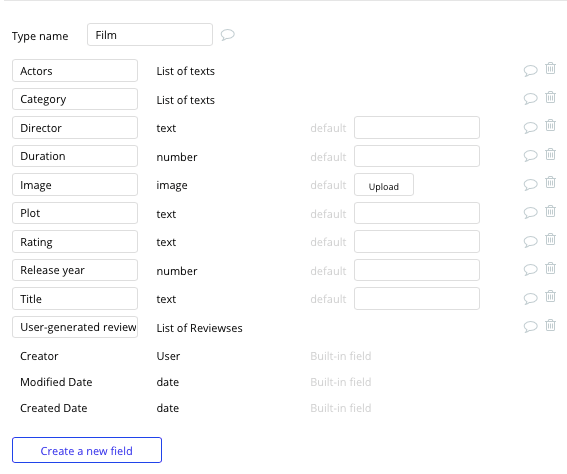Add a comment on the Duration field
The image size is (567, 474).
coord(530,156)
